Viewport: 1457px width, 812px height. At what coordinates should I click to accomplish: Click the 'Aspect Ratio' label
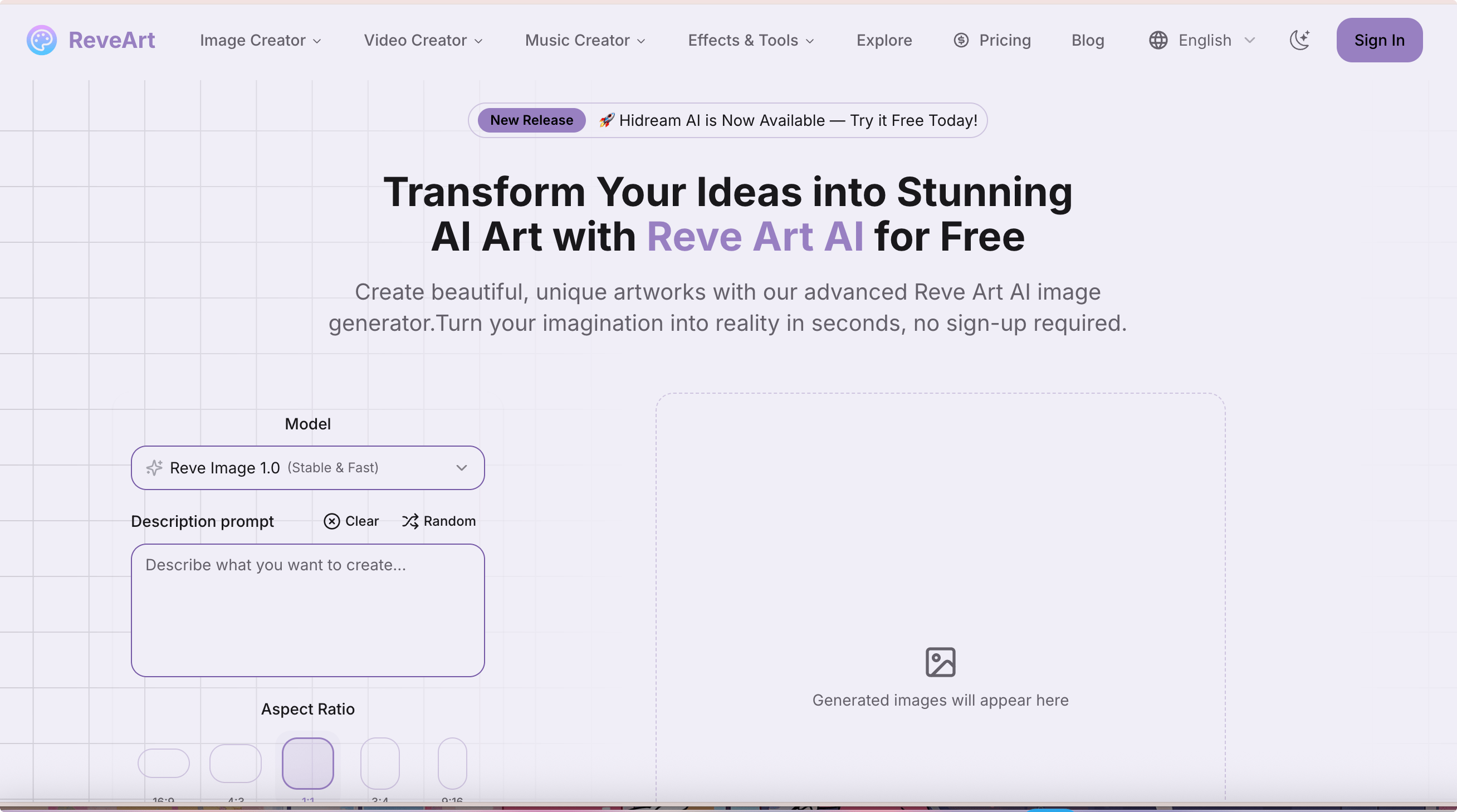point(307,708)
